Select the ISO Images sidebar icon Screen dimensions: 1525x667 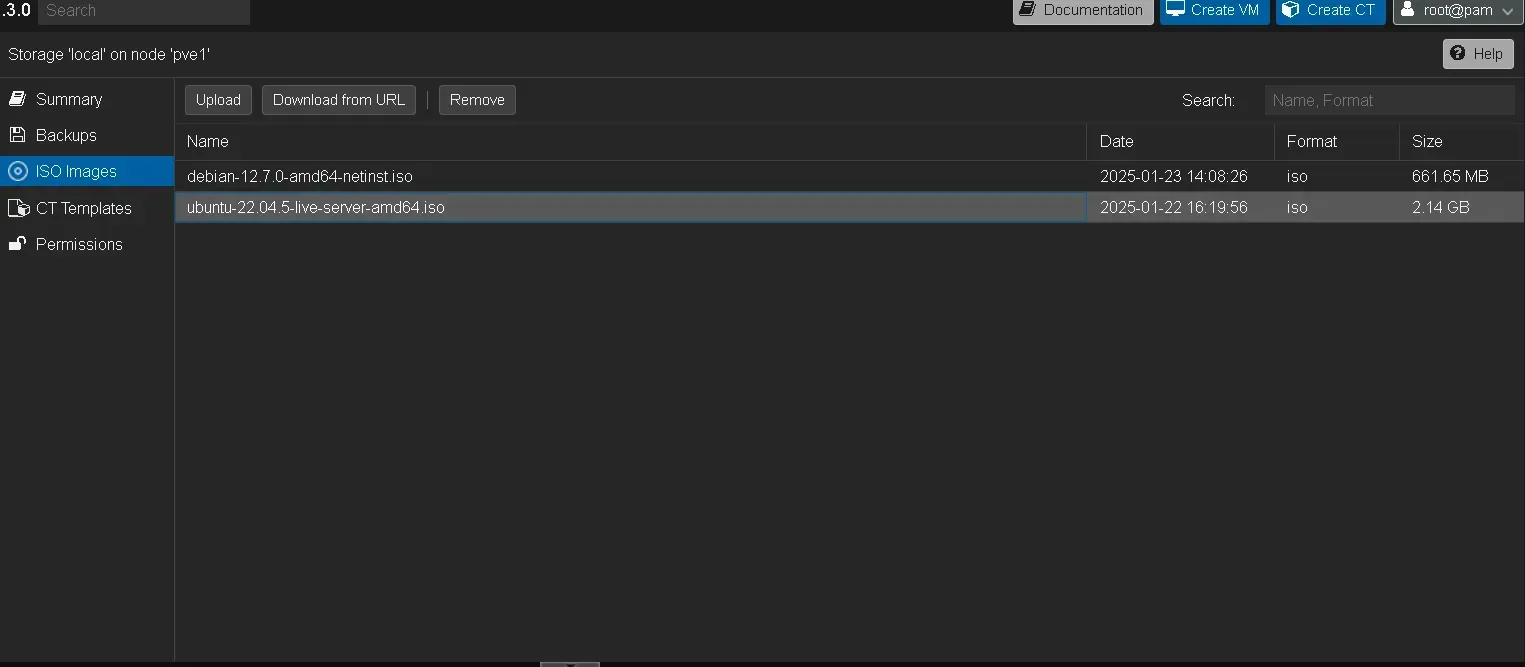click(x=17, y=171)
